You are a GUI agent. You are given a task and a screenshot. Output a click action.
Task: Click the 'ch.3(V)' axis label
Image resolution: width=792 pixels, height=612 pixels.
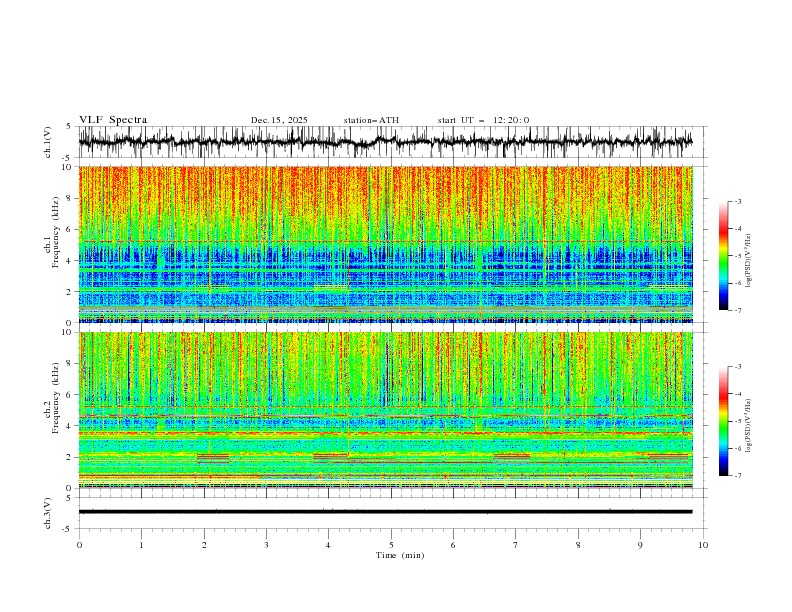click(48, 513)
